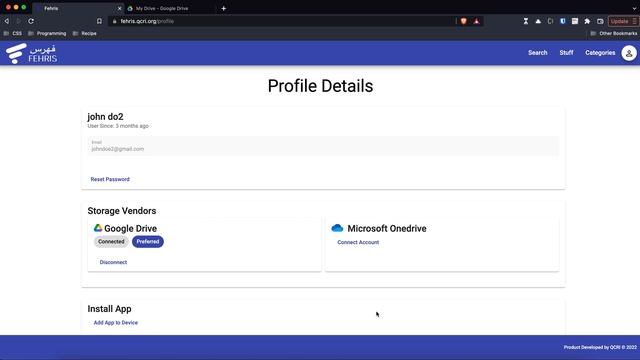
Task: Click the white triangle extension icon
Action: click(x=538, y=21)
